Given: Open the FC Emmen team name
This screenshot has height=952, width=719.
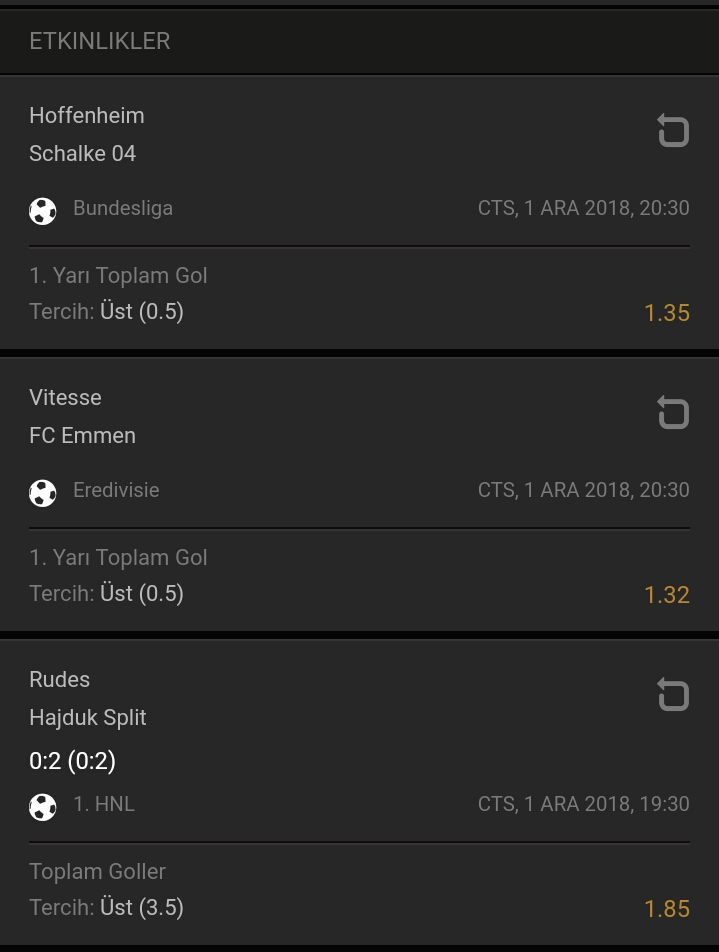Looking at the screenshot, I should [x=83, y=435].
